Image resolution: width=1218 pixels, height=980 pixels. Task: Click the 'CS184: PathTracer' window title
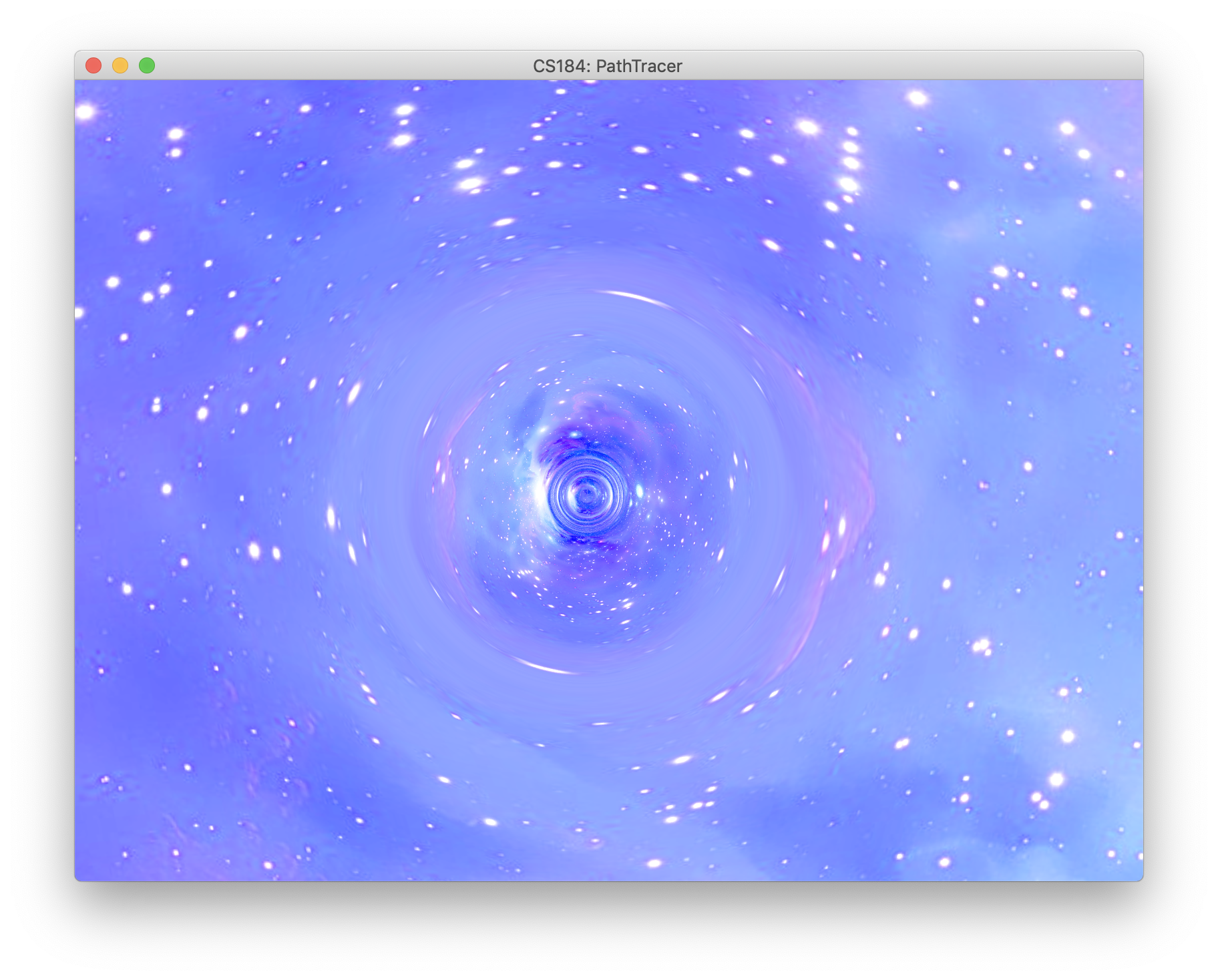click(608, 66)
